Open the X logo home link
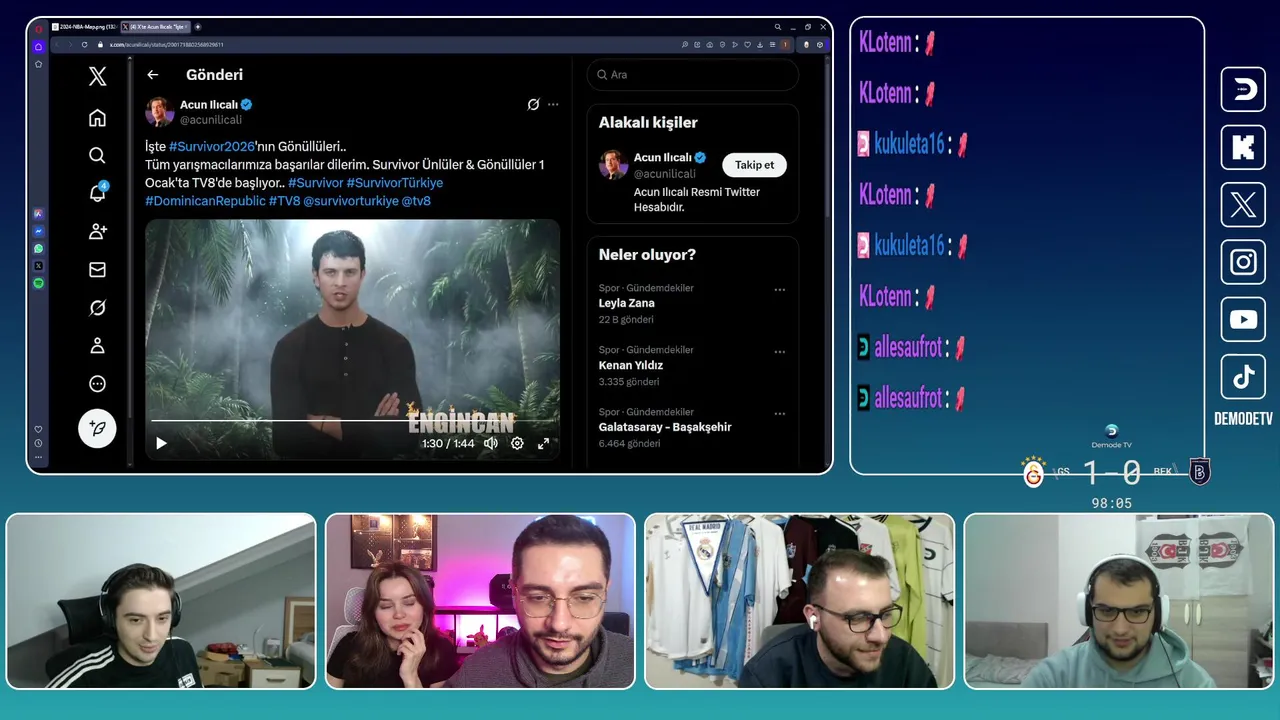Viewport: 1280px width, 720px height. coord(97,76)
